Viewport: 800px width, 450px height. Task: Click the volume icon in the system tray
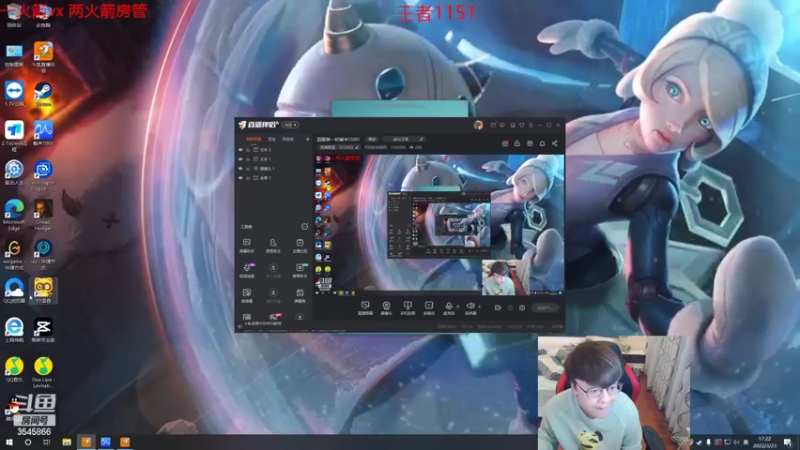[x=736, y=442]
